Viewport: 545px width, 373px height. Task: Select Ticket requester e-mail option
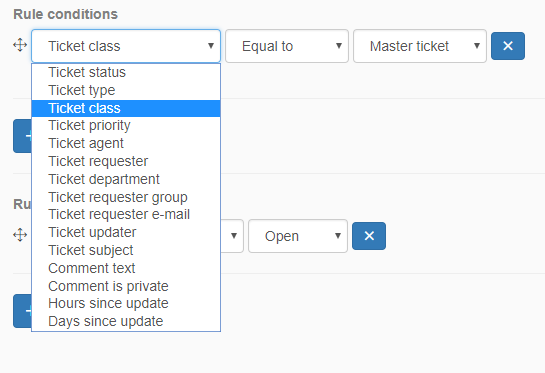126,214
